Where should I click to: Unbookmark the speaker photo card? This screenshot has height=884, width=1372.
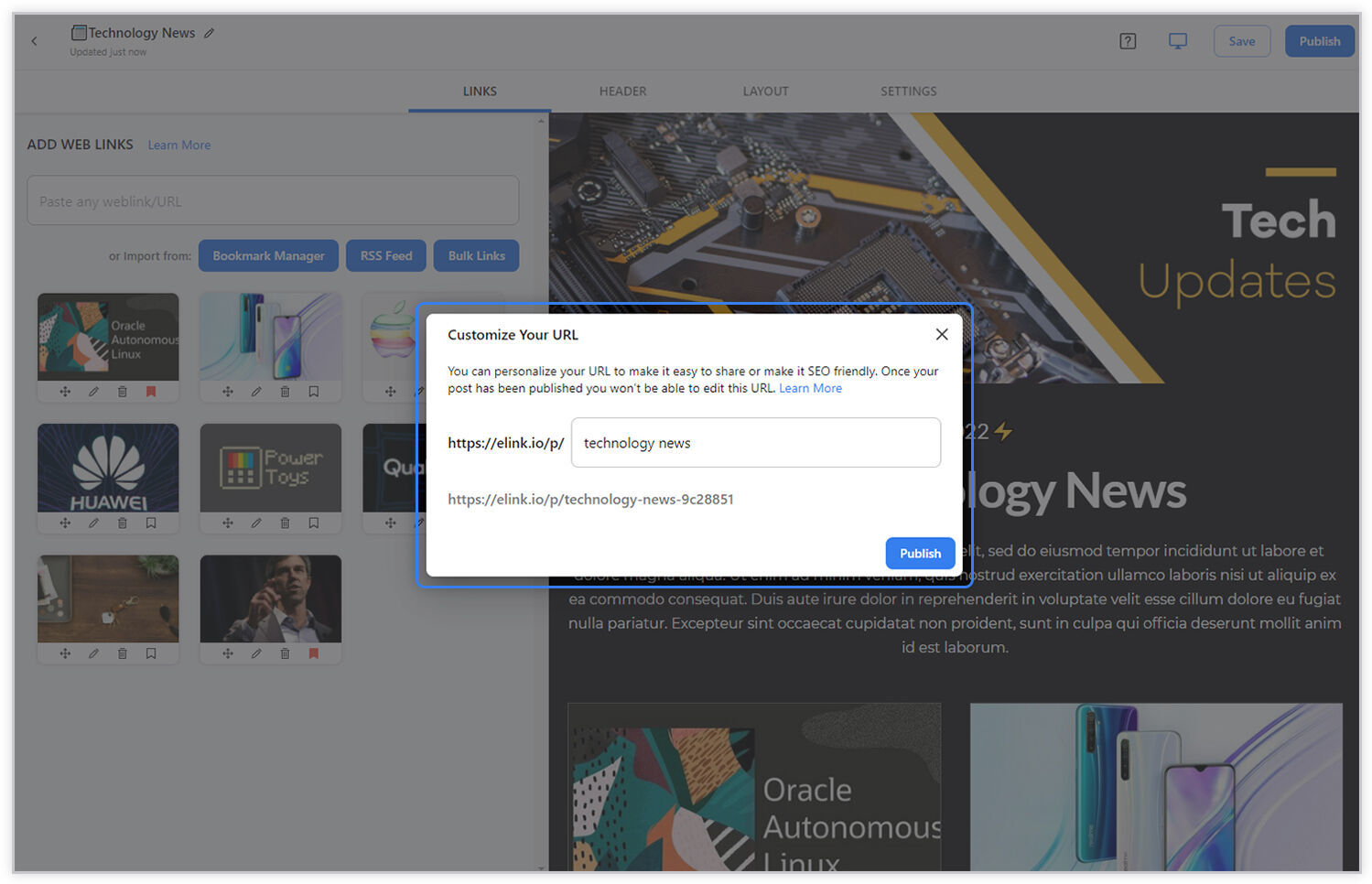[x=313, y=653]
